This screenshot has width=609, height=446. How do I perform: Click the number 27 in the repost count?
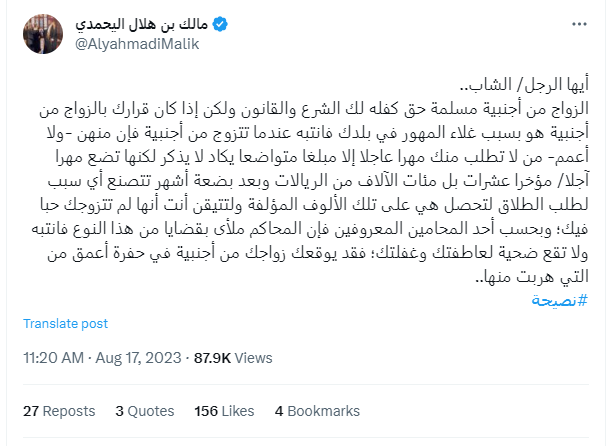pos(30,410)
